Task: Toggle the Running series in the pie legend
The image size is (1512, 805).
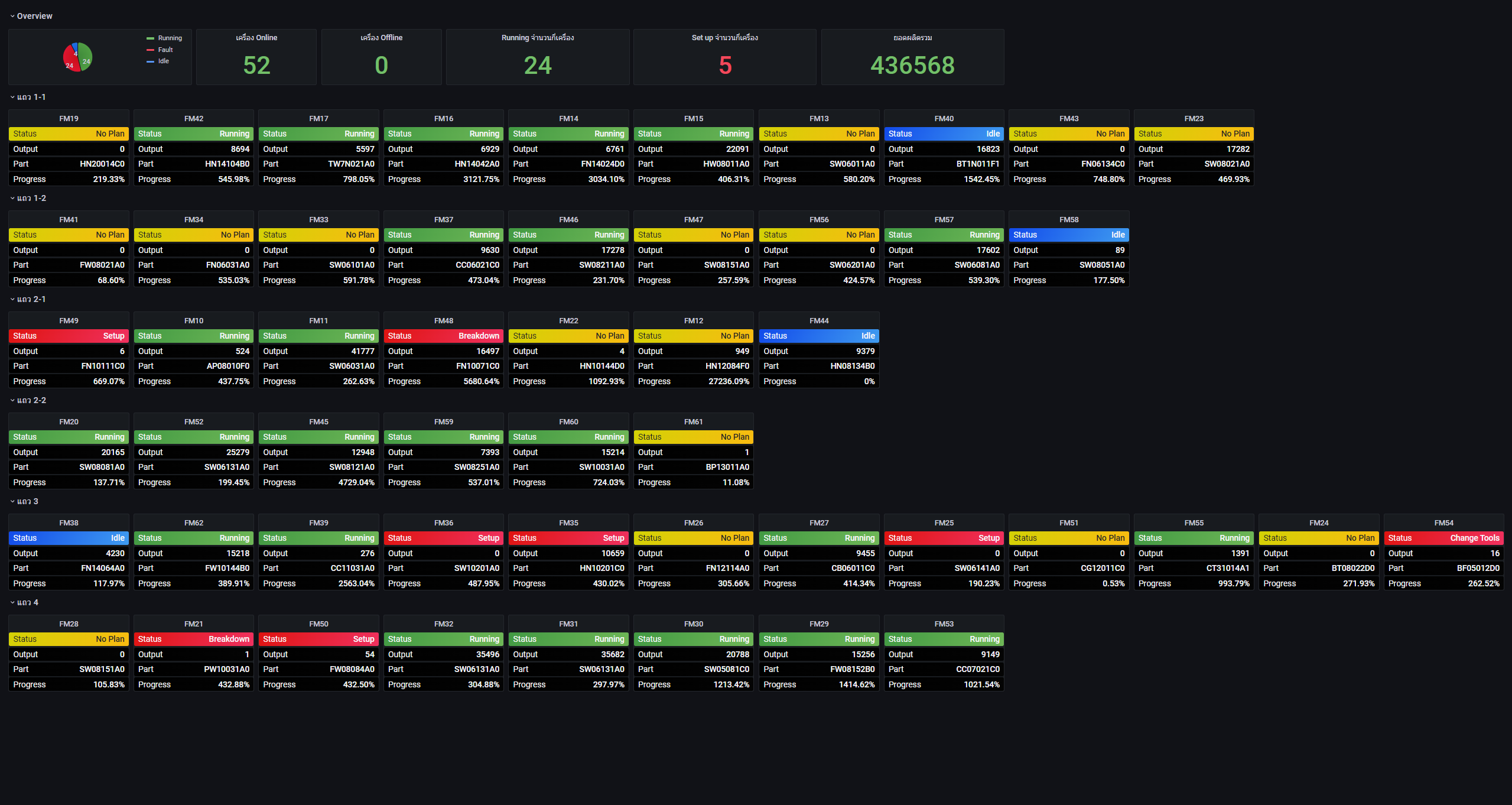Action: point(170,38)
